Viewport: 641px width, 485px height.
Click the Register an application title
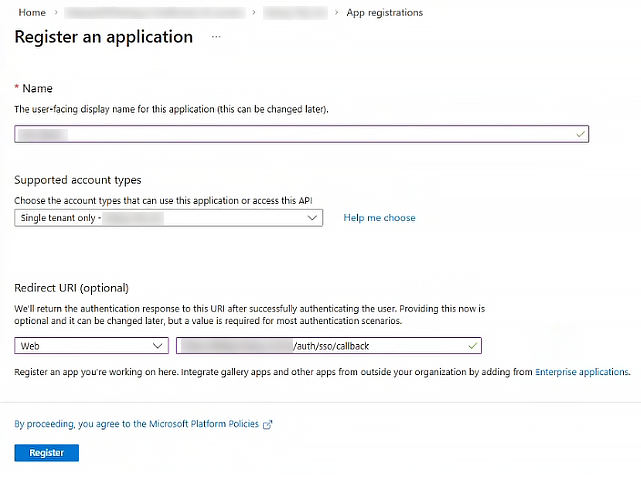pyautogui.click(x=103, y=37)
